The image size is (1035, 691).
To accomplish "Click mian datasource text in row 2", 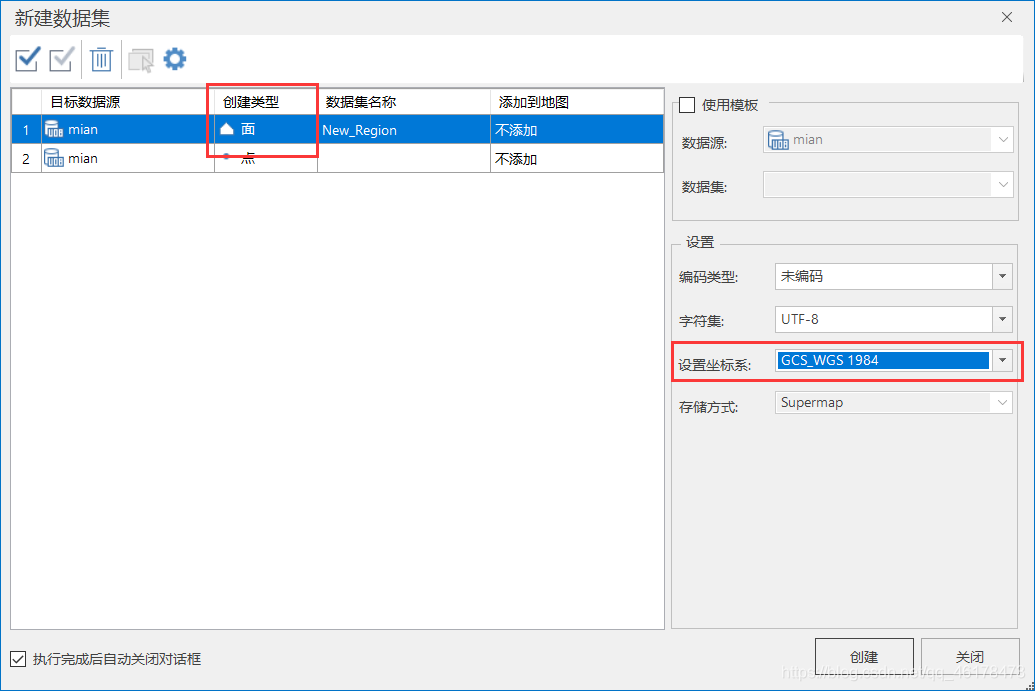I will (83, 158).
